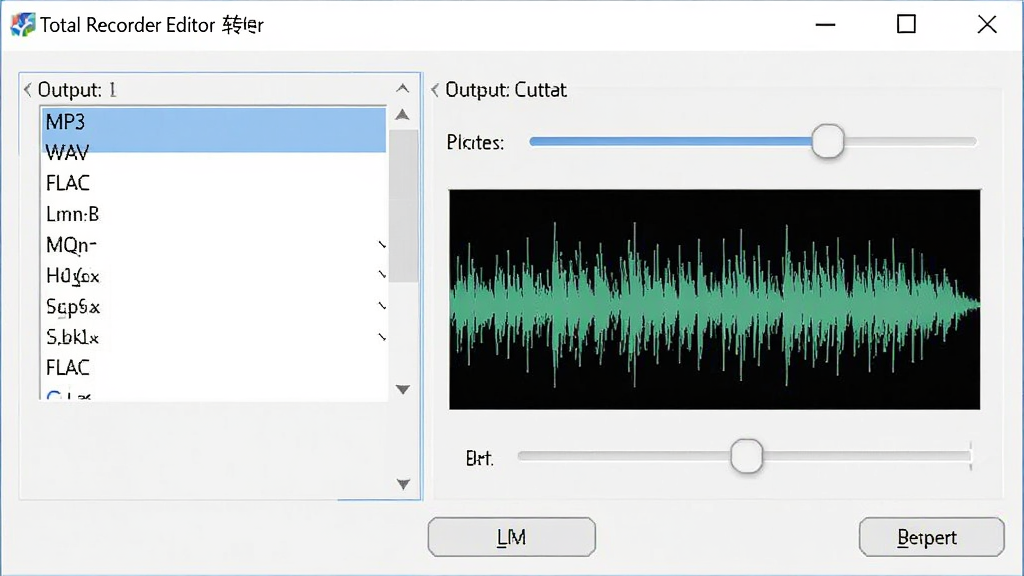This screenshot has width=1024, height=576.
Task: Click inside the green waveform display
Action: 714,300
